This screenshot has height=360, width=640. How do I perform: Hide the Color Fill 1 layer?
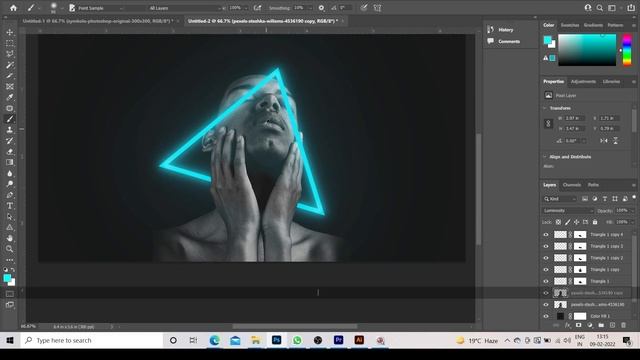tap(546, 316)
